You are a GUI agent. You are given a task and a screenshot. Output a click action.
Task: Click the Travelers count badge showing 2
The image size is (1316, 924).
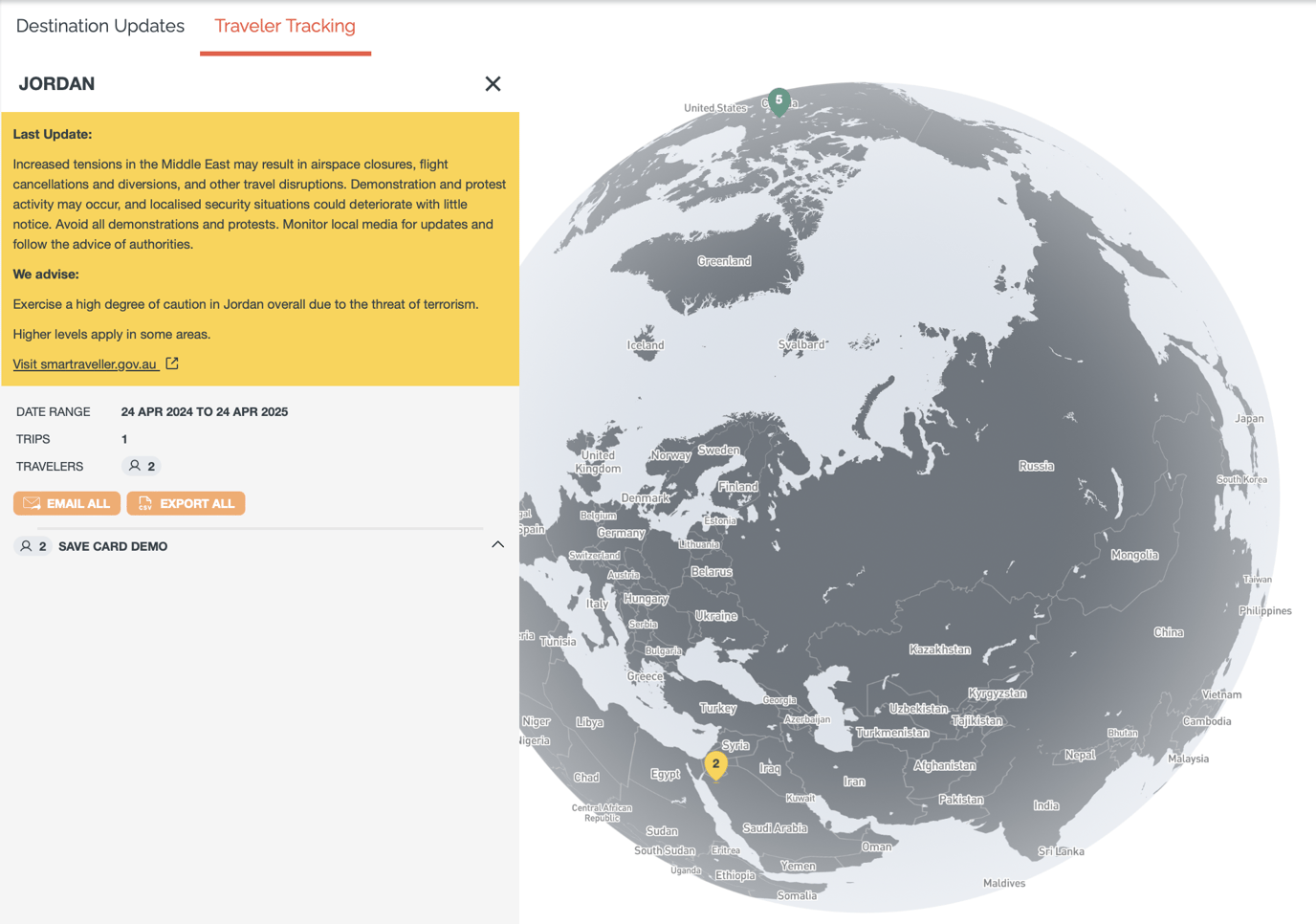[142, 466]
